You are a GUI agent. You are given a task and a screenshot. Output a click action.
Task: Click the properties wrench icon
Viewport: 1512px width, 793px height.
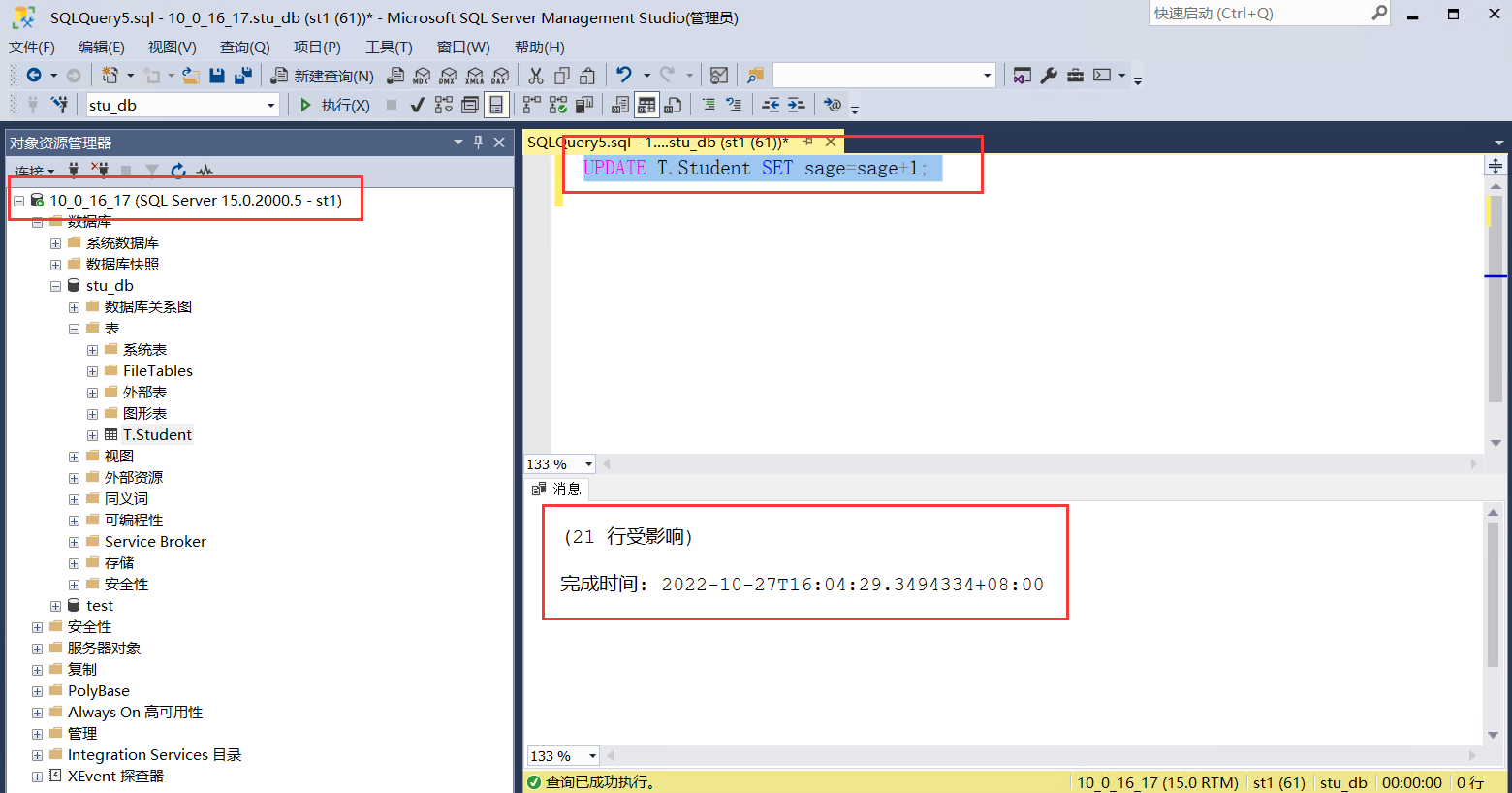1049,76
